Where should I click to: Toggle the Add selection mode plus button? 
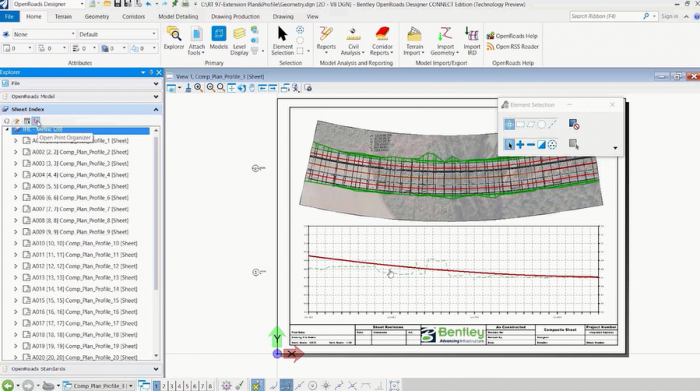click(520, 145)
